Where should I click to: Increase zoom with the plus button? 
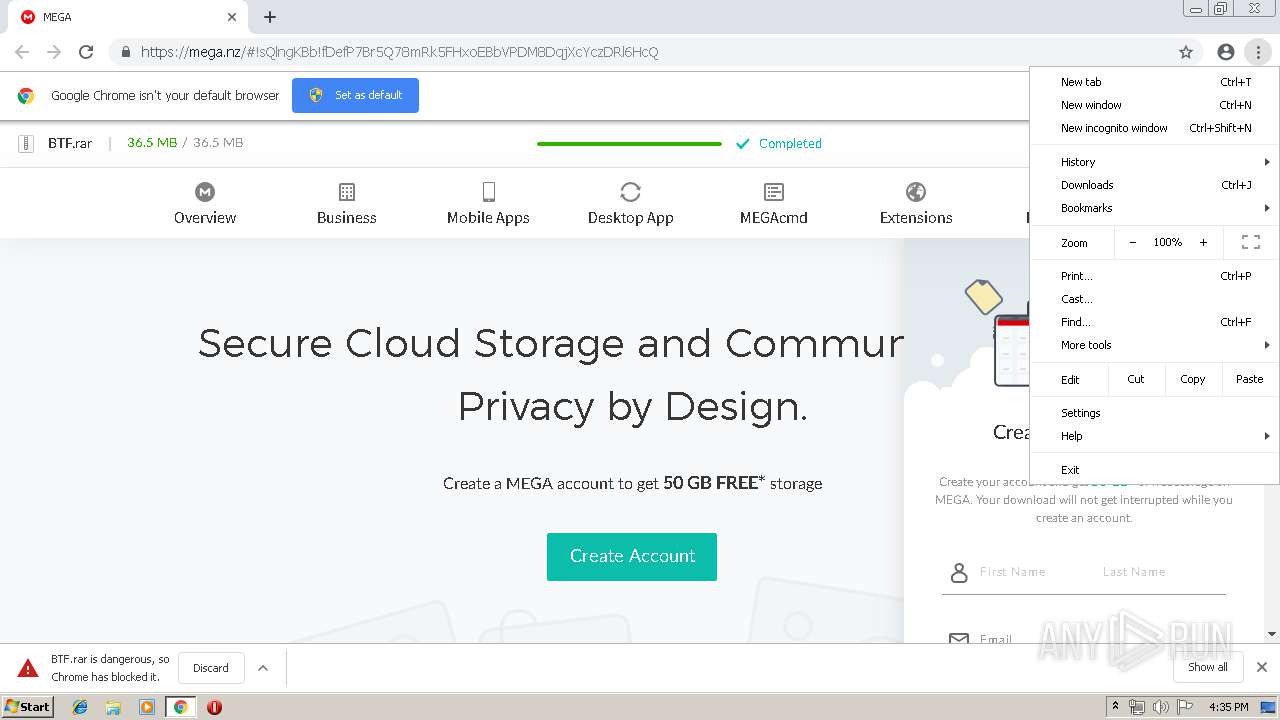(1203, 242)
